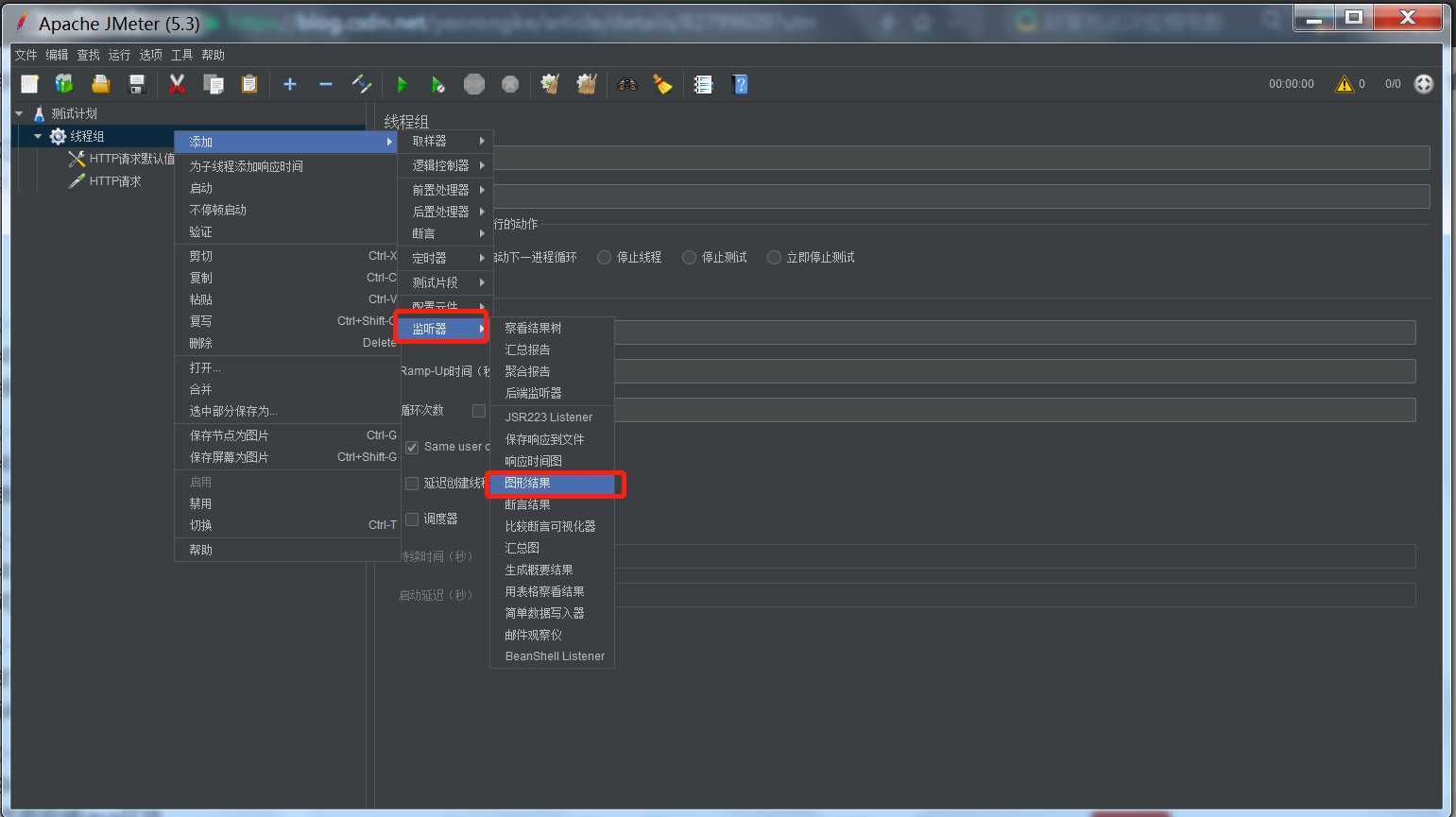Choose JSR223 Listener entry
The height and width of the screenshot is (817, 1456).
coord(552,417)
